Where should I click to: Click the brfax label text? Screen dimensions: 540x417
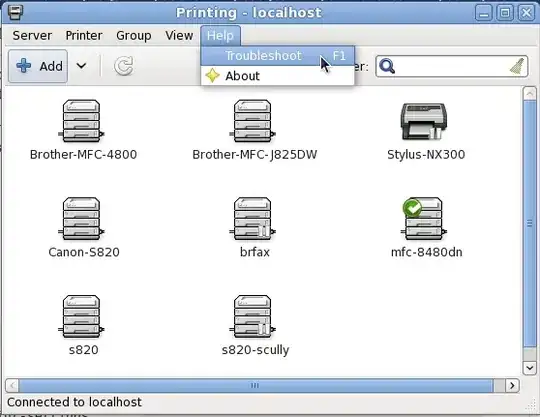pyautogui.click(x=255, y=252)
